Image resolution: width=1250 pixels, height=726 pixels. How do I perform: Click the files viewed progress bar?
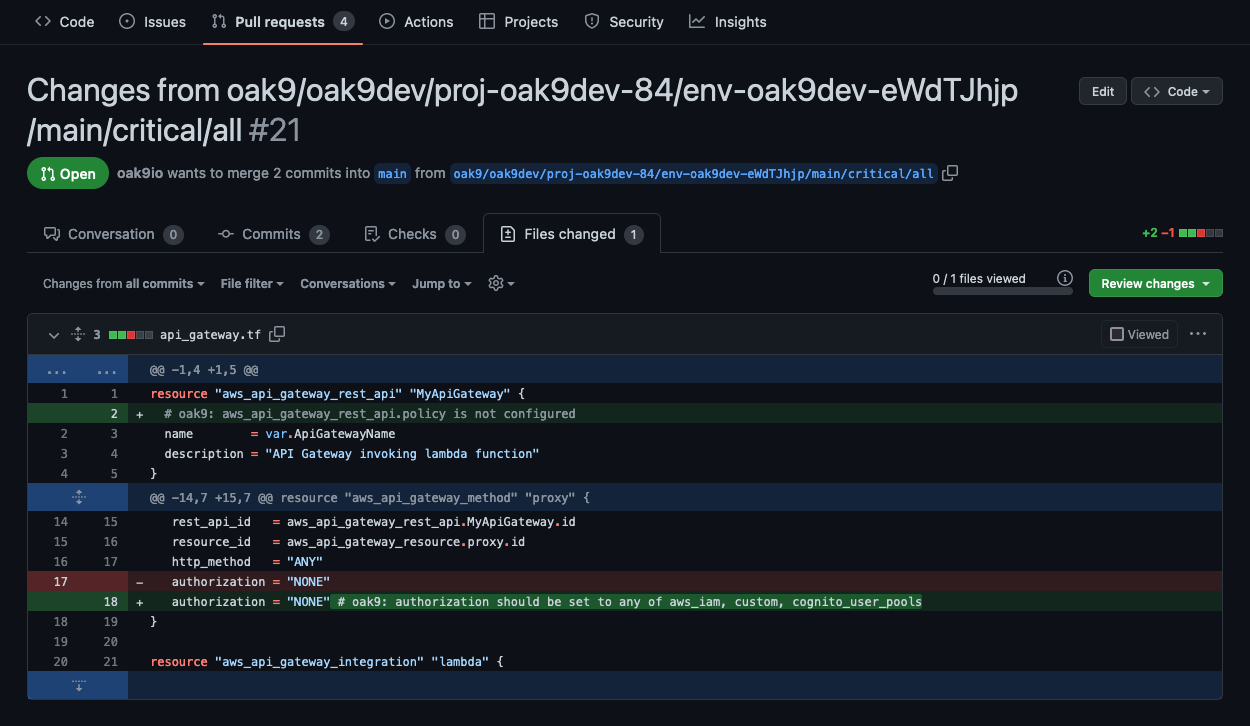pyautogui.click(x=1003, y=291)
